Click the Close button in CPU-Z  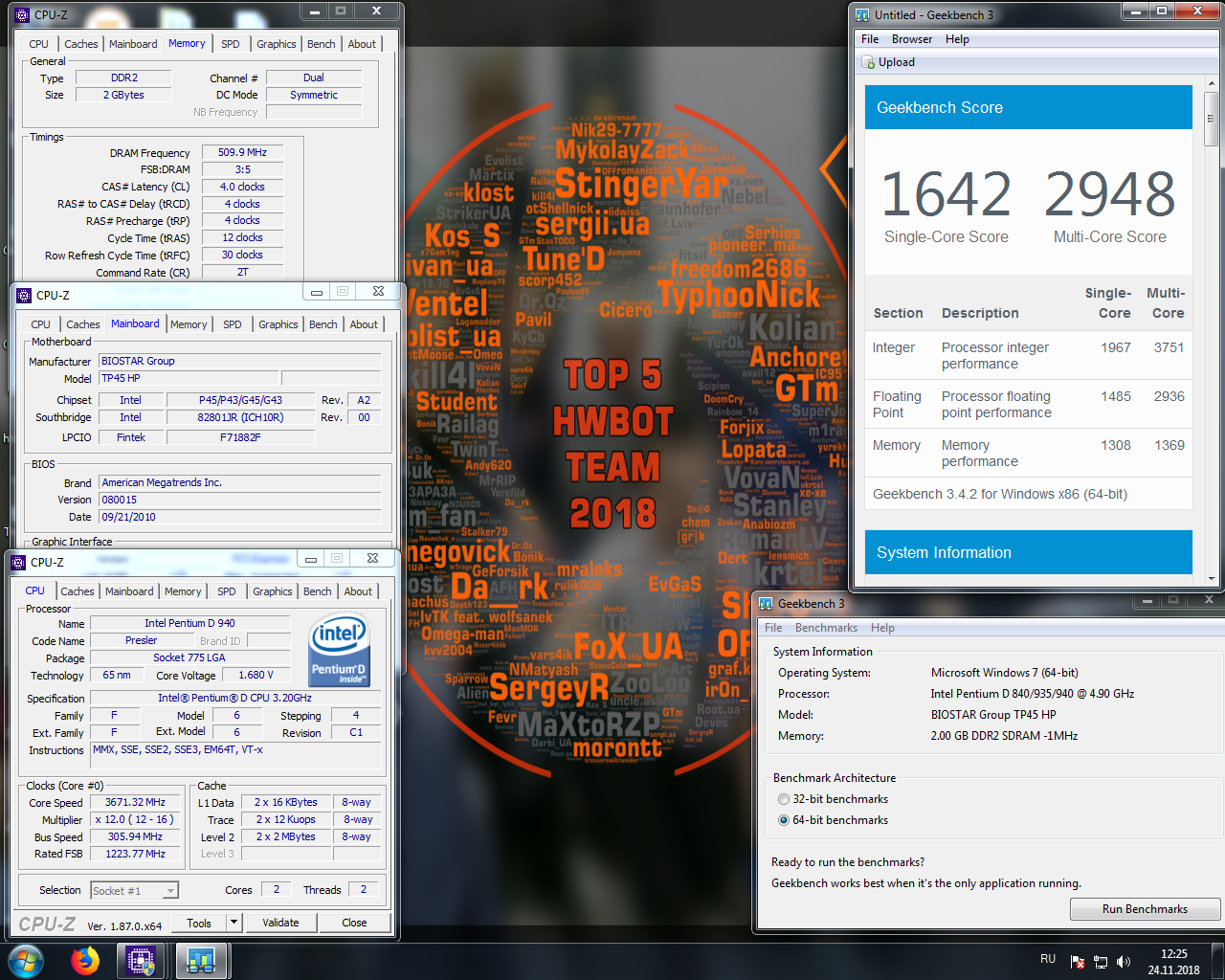[354, 923]
